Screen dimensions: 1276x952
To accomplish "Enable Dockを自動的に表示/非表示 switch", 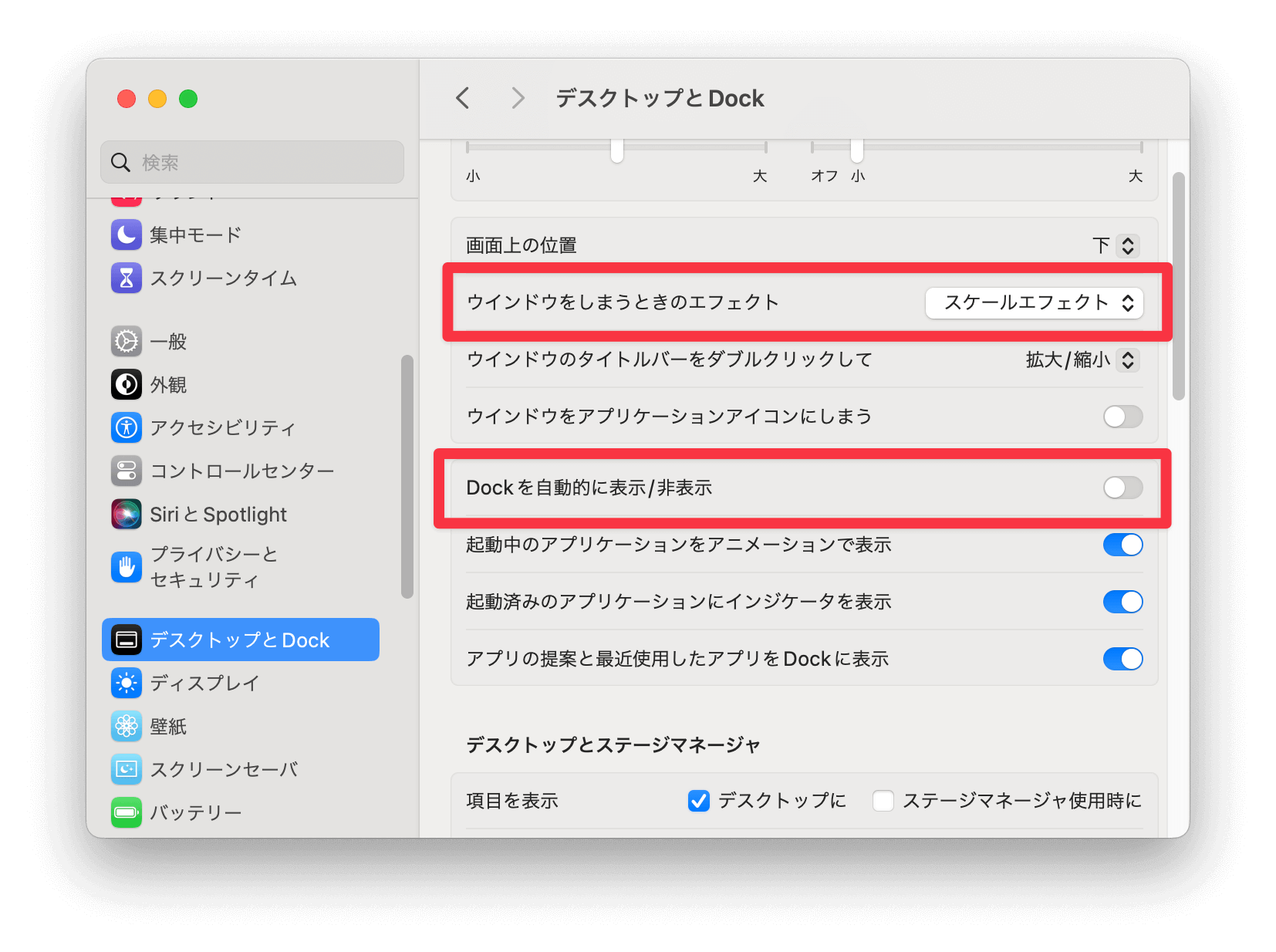I will (x=1122, y=488).
